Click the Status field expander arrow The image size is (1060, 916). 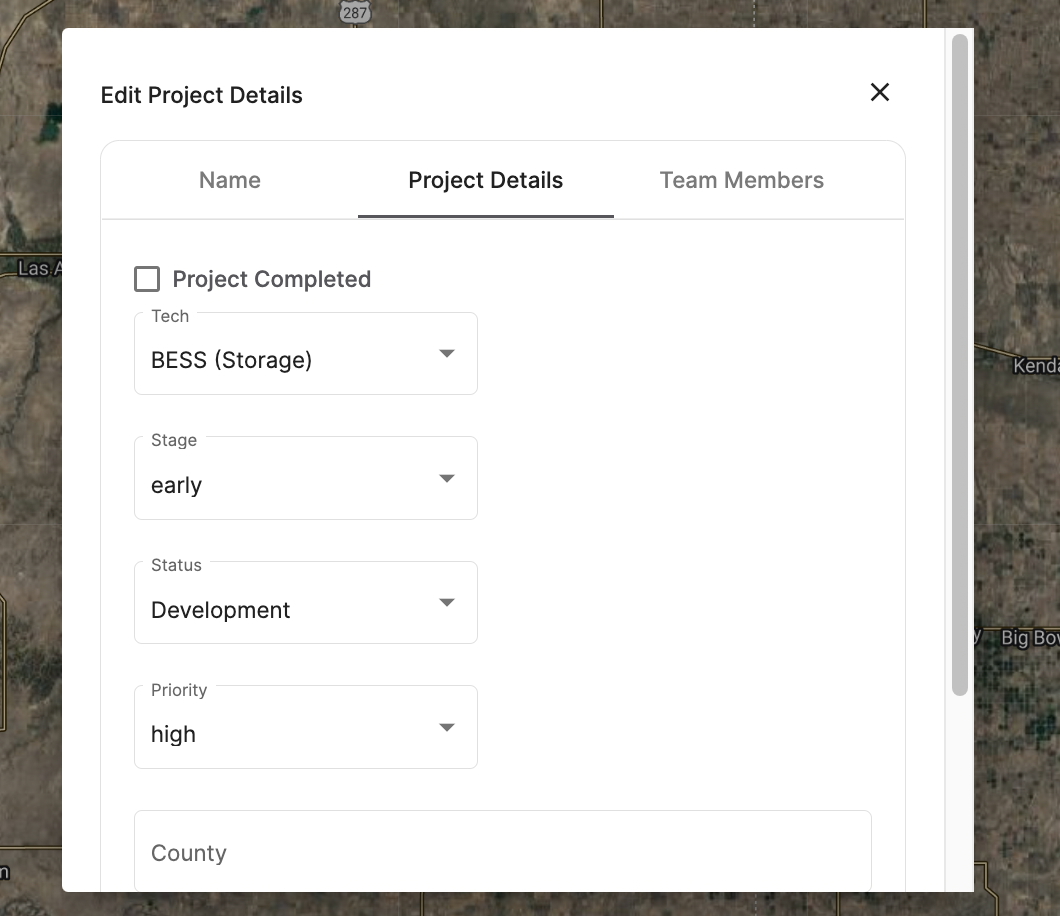[x=447, y=602]
